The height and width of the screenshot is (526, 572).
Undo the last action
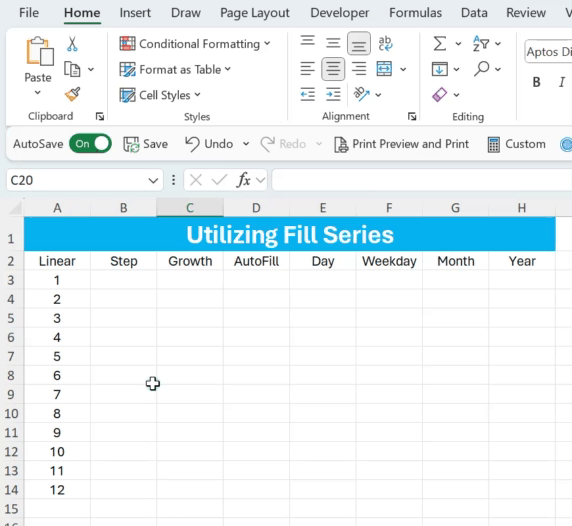[209, 144]
